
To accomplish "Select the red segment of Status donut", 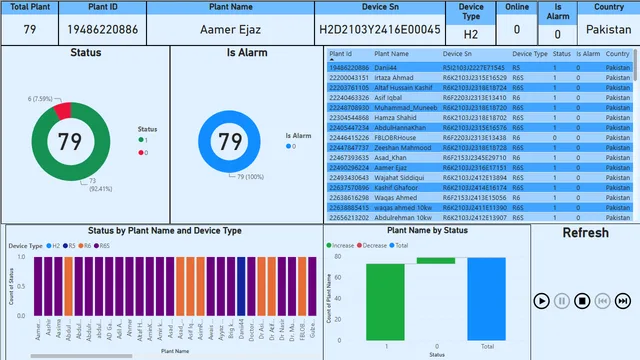I will coord(63,110).
